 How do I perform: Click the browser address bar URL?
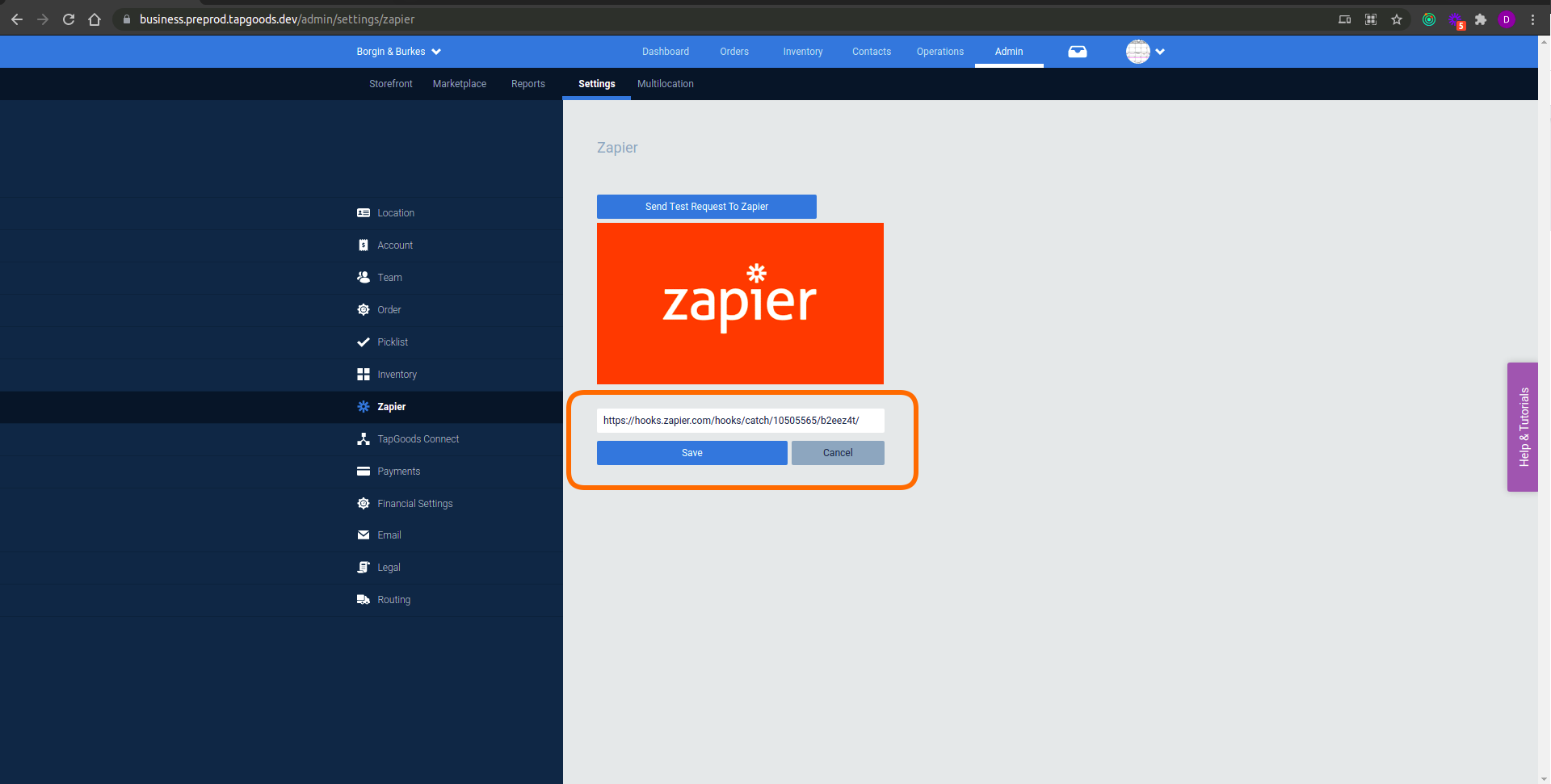[277, 19]
